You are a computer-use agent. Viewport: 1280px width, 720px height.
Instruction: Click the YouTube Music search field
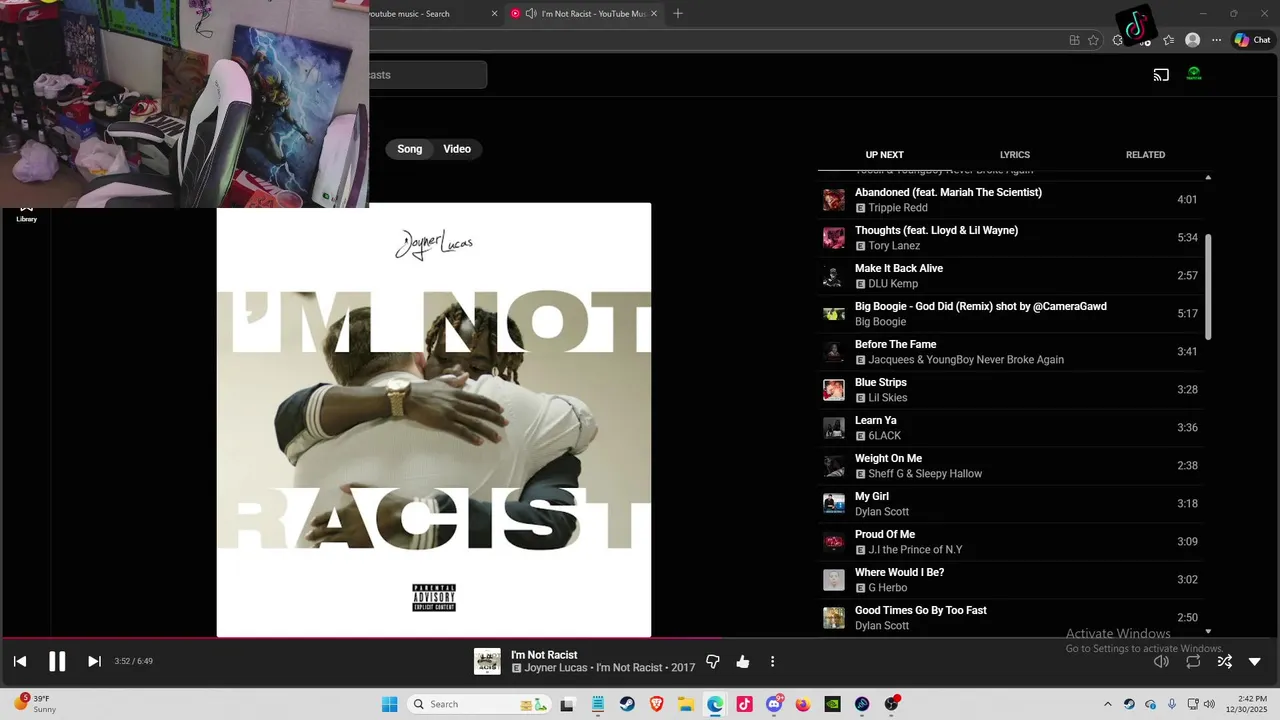coord(428,75)
